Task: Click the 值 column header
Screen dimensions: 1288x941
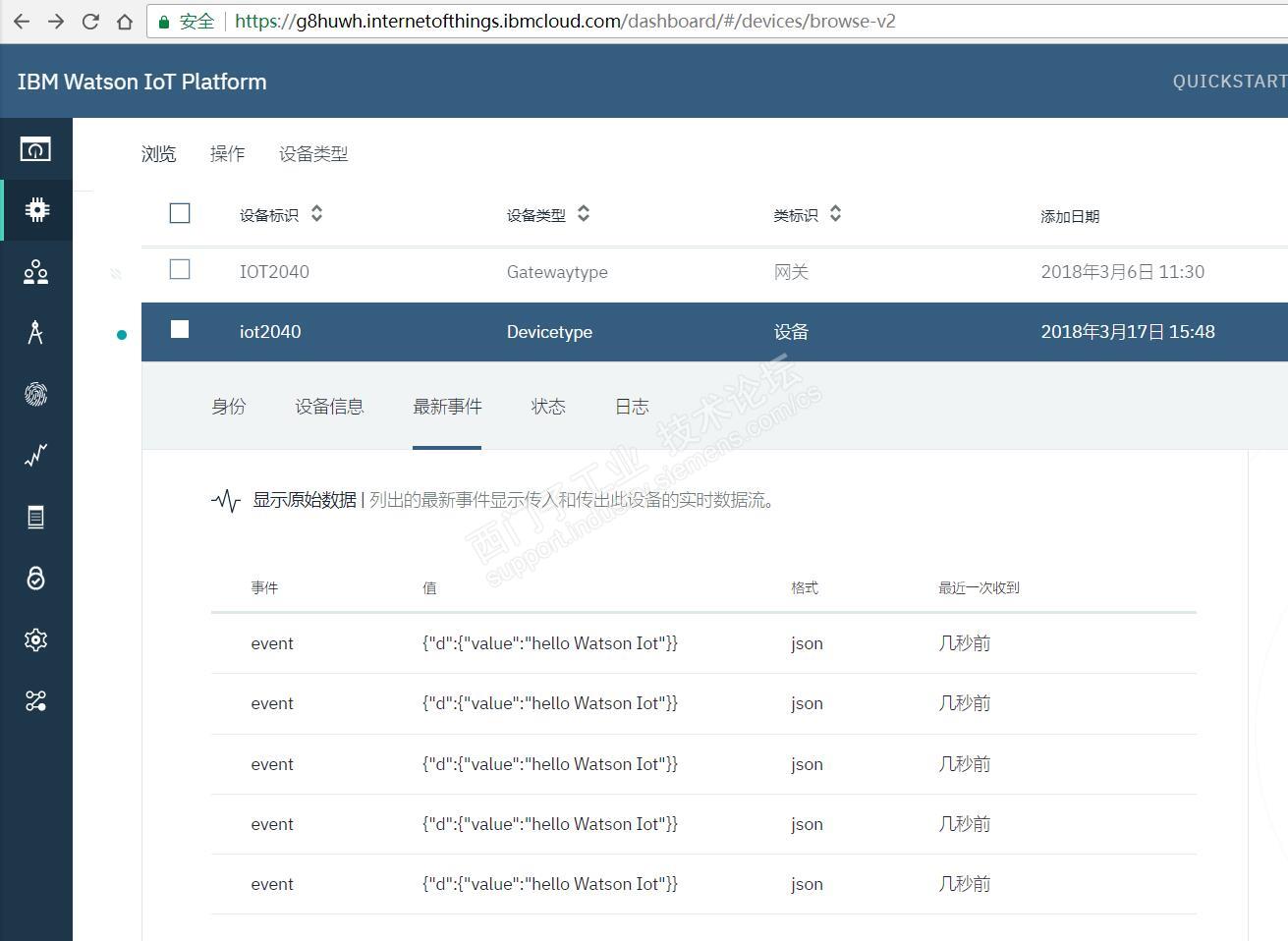Action: [x=429, y=587]
